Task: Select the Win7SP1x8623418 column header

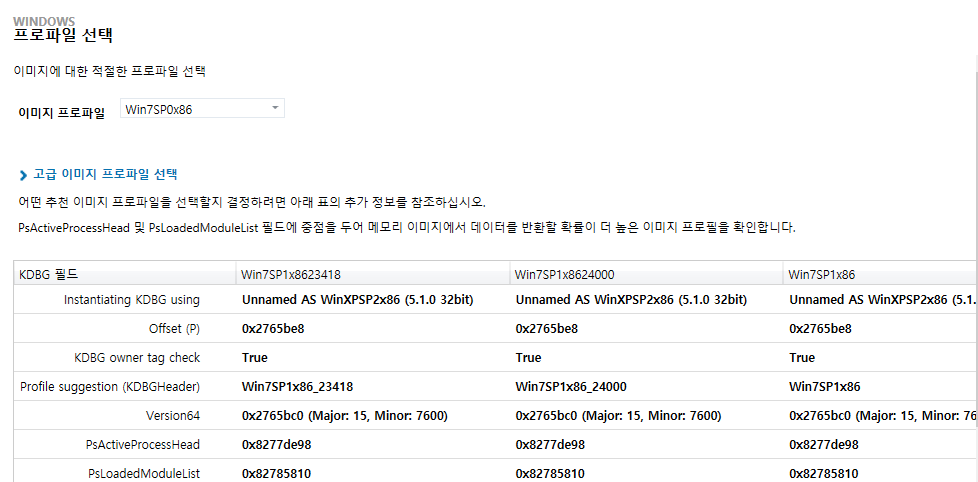Action: click(x=372, y=274)
